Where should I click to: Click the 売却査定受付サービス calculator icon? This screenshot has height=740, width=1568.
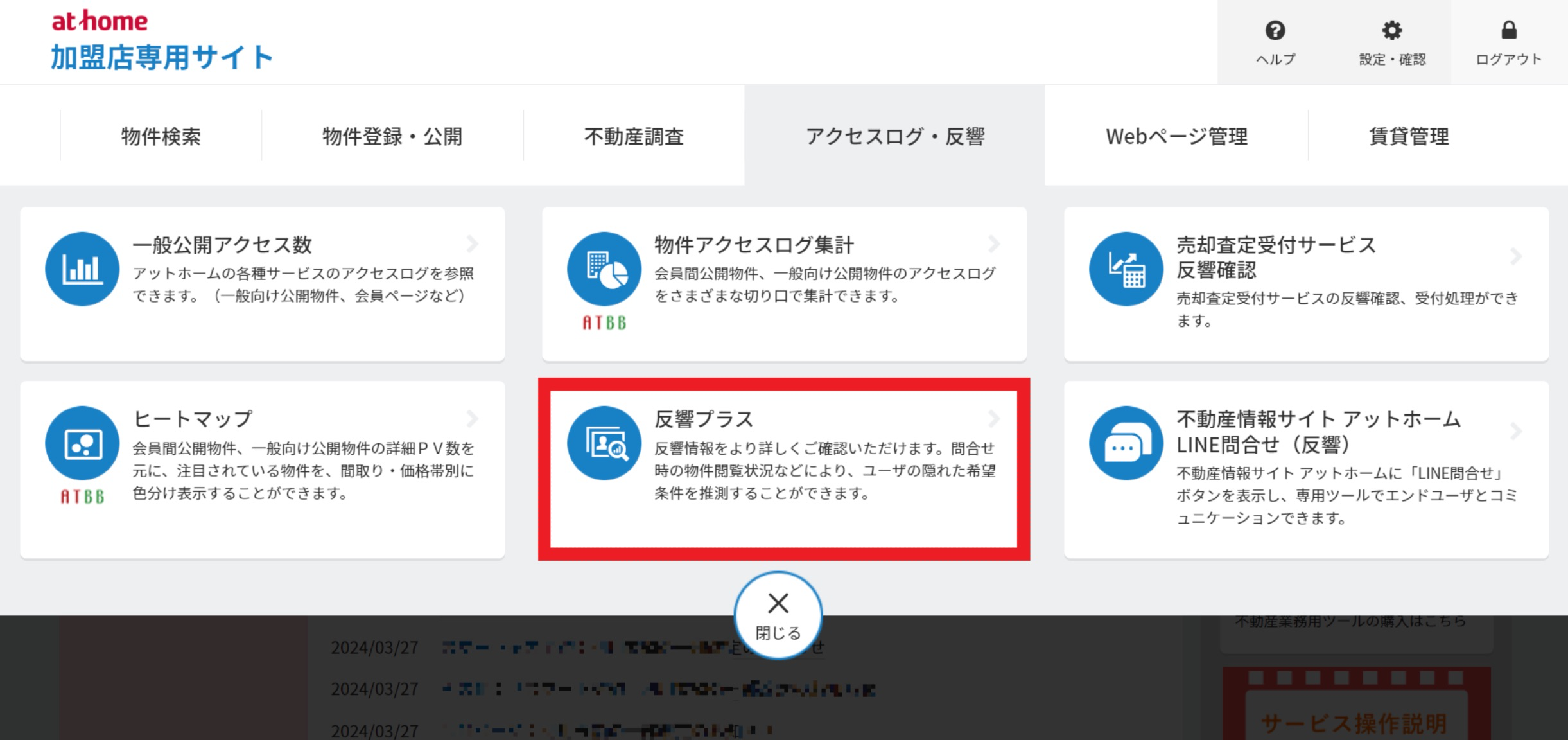(1126, 269)
